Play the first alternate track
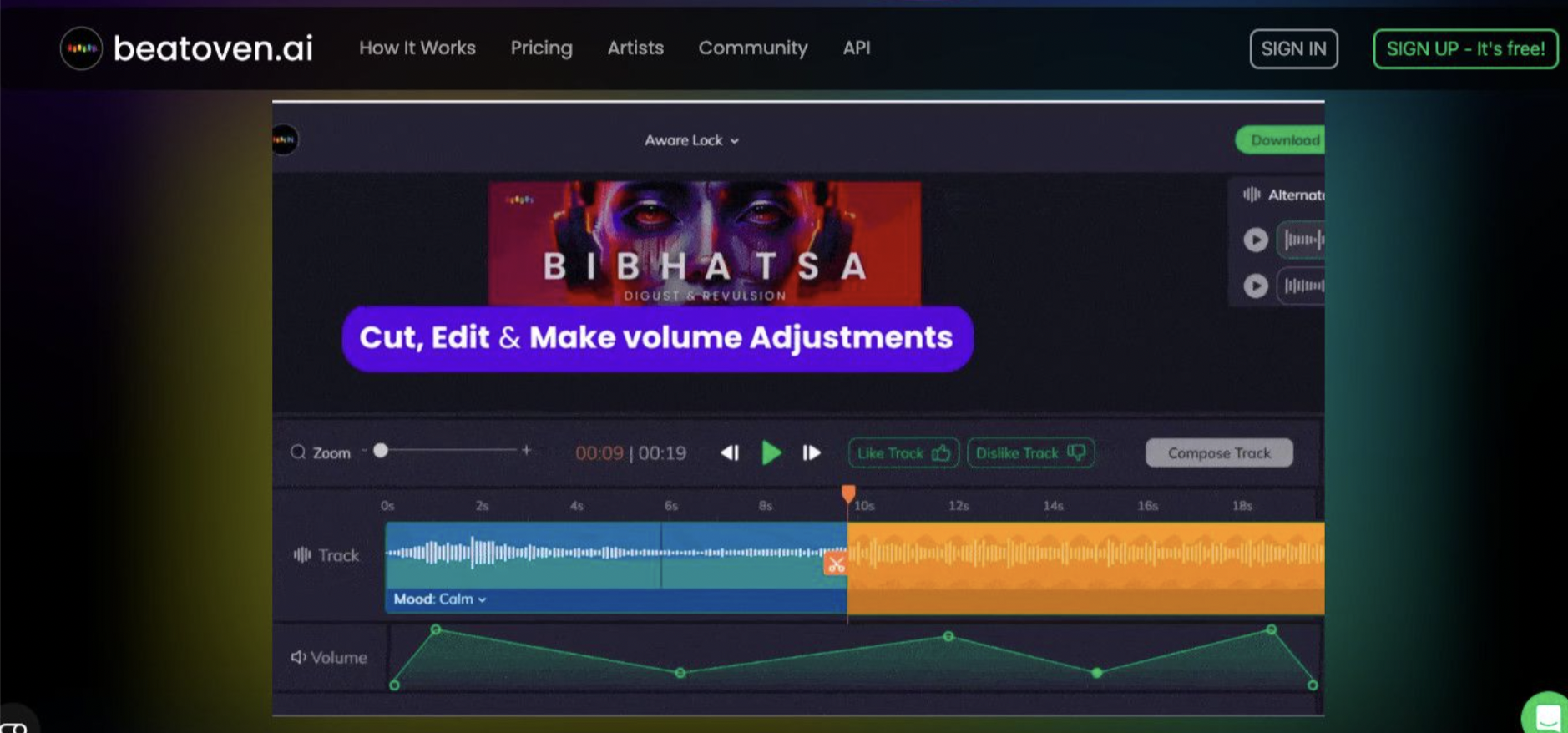 click(1255, 240)
